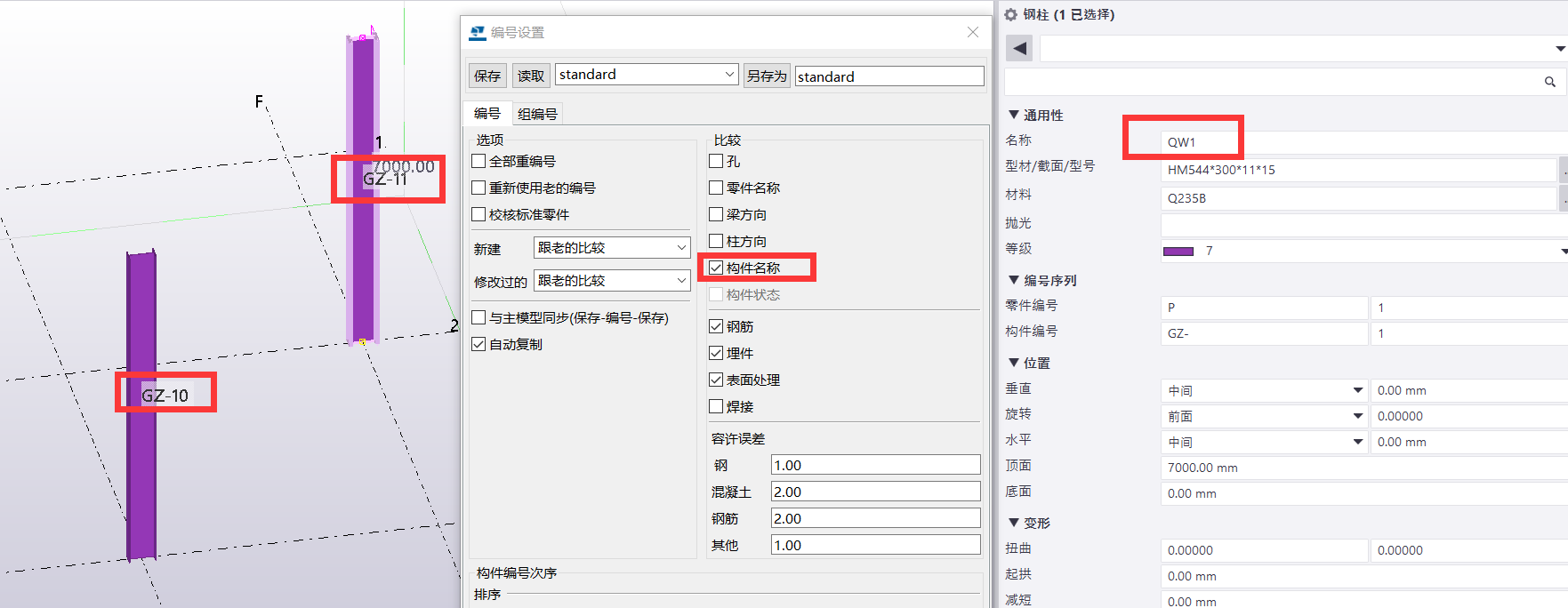Click the 混凝土 tolerance field

(x=875, y=492)
